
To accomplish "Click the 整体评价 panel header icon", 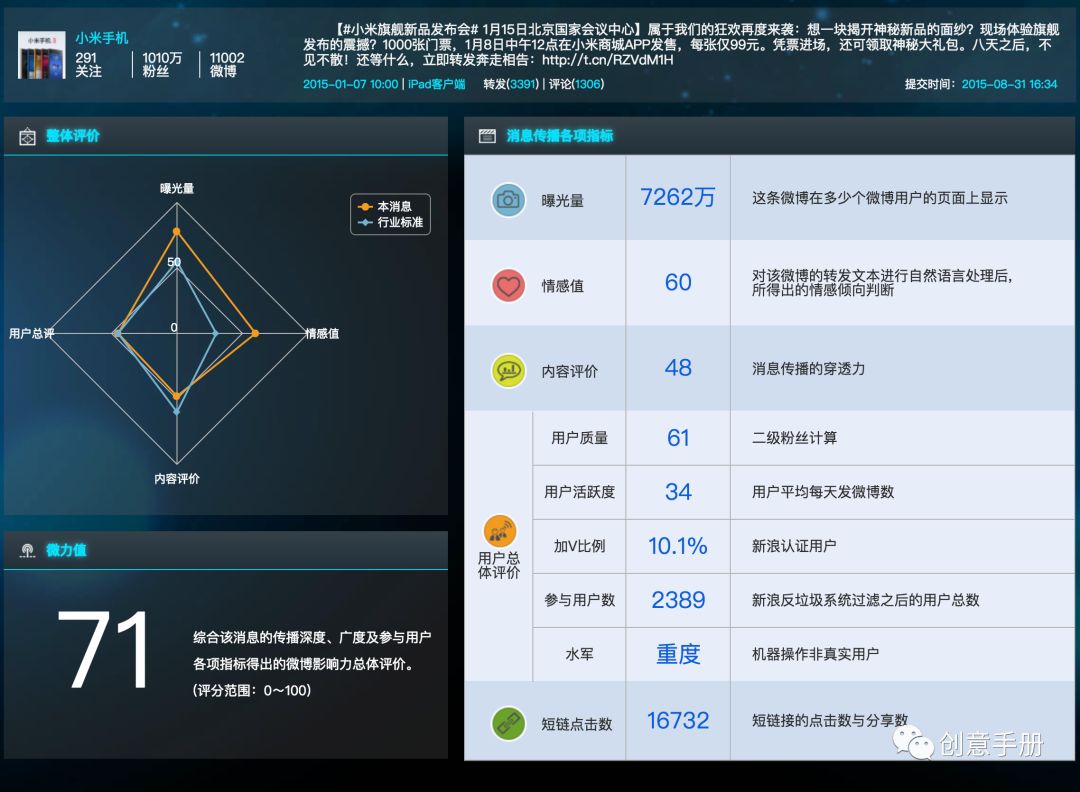I will pyautogui.click(x=27, y=136).
